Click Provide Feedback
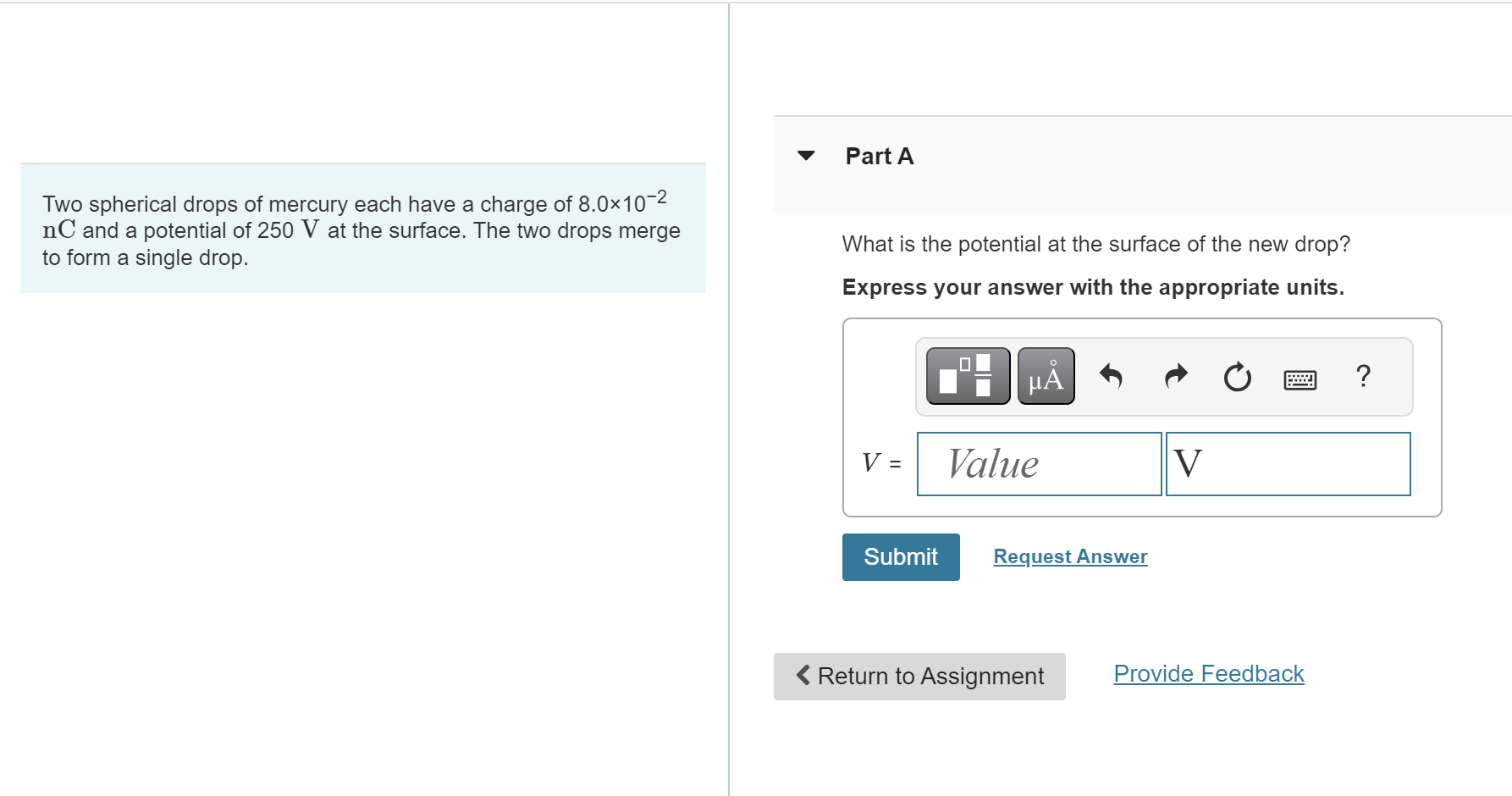This screenshot has height=796, width=1512. click(1208, 673)
